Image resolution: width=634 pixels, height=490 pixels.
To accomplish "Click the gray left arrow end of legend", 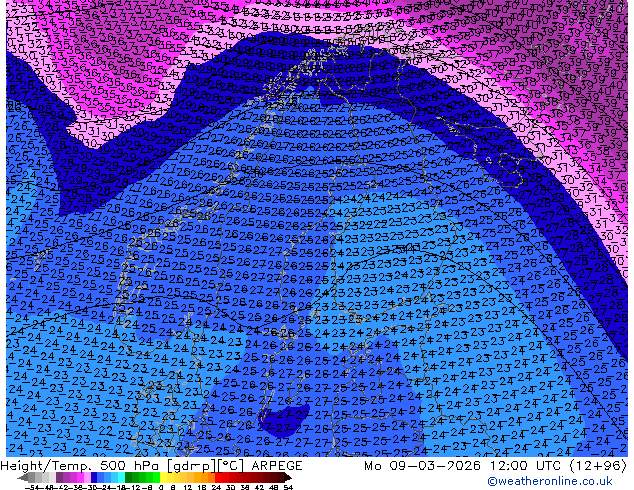I will click(x=23, y=478).
